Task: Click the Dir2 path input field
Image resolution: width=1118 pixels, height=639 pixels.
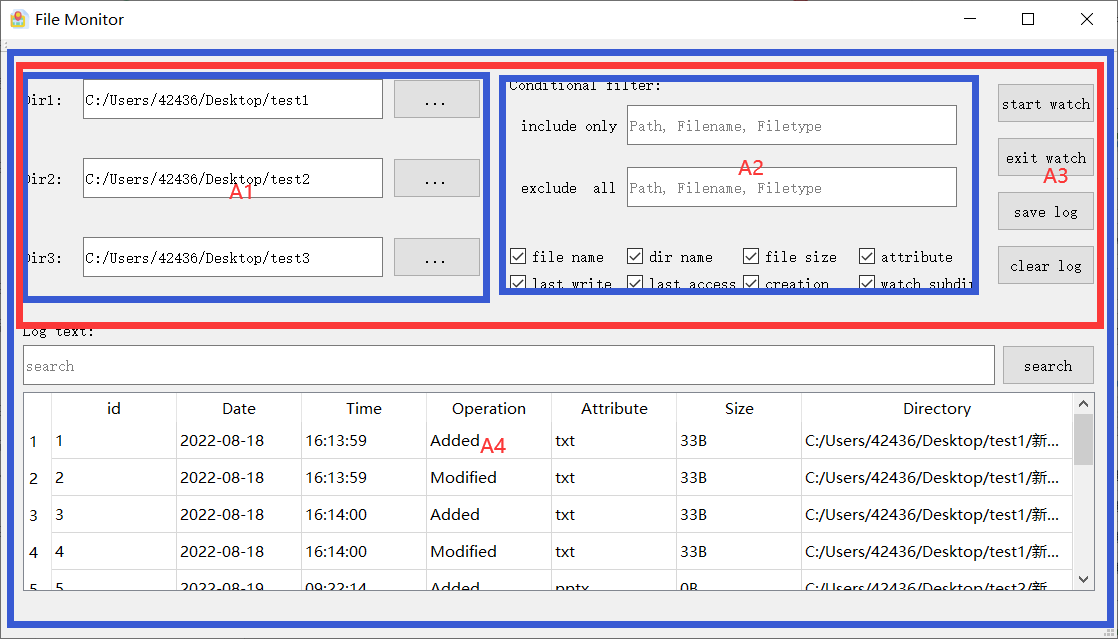Action: pyautogui.click(x=232, y=178)
